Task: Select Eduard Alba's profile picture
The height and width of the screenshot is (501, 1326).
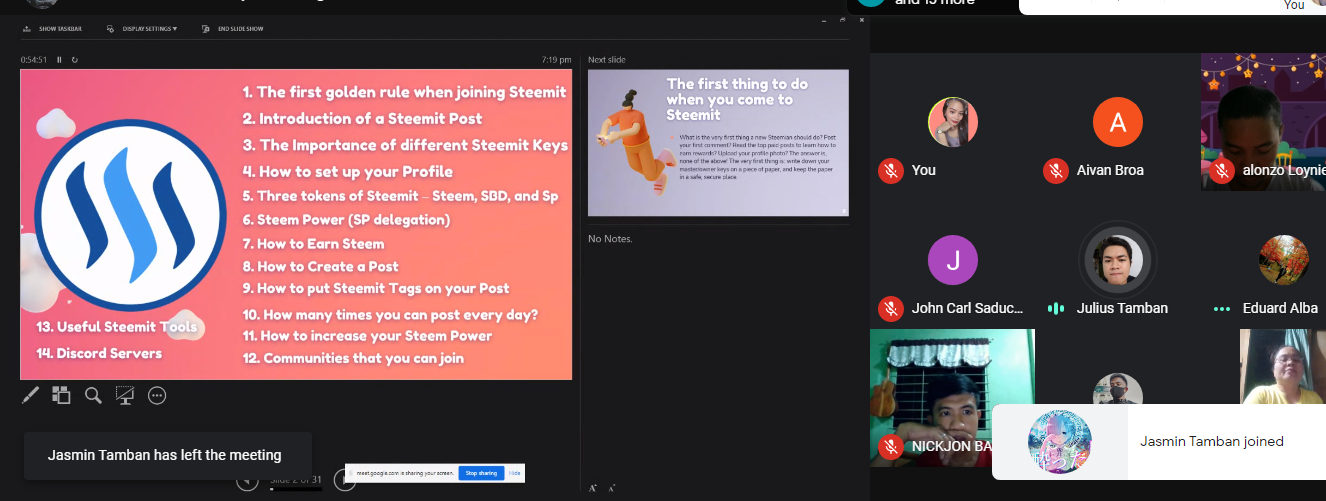Action: point(1284,261)
